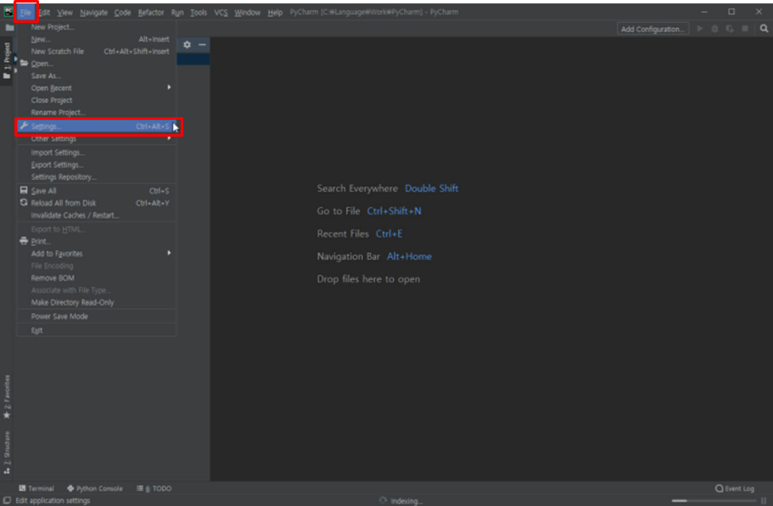
Task: Select Save As menu entry
Action: coord(97,76)
